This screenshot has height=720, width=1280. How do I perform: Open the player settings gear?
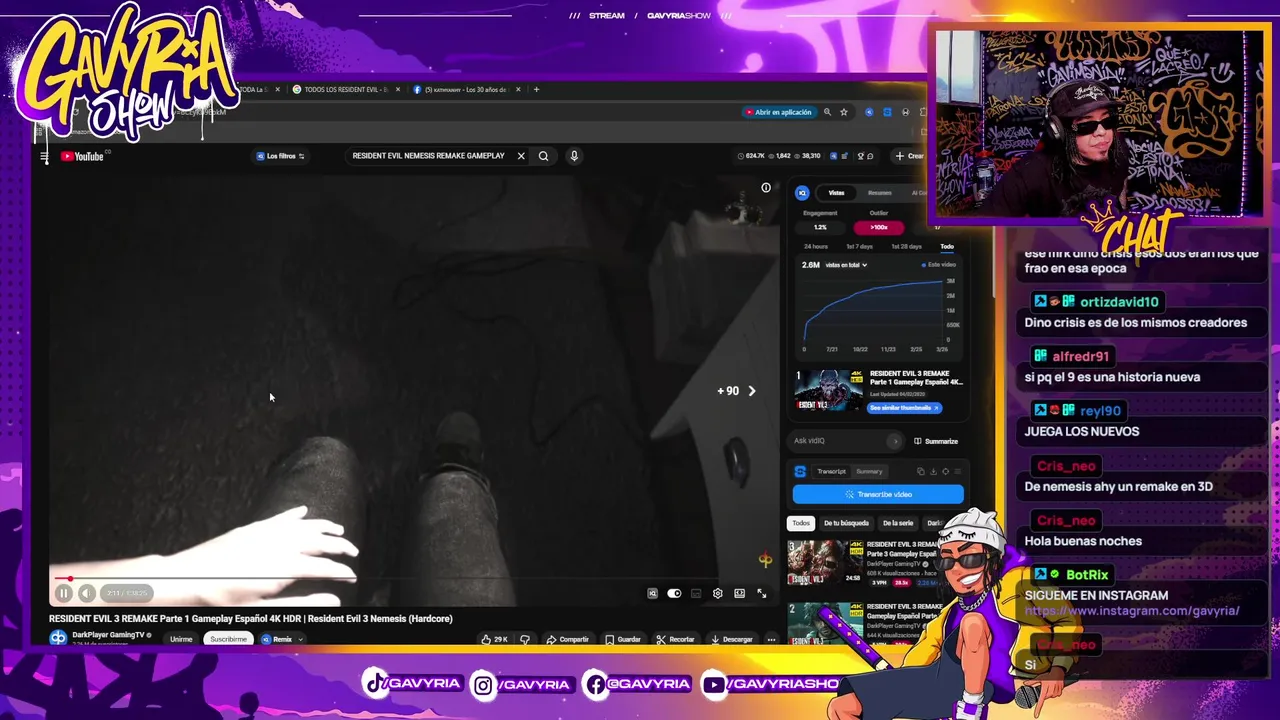tap(717, 594)
